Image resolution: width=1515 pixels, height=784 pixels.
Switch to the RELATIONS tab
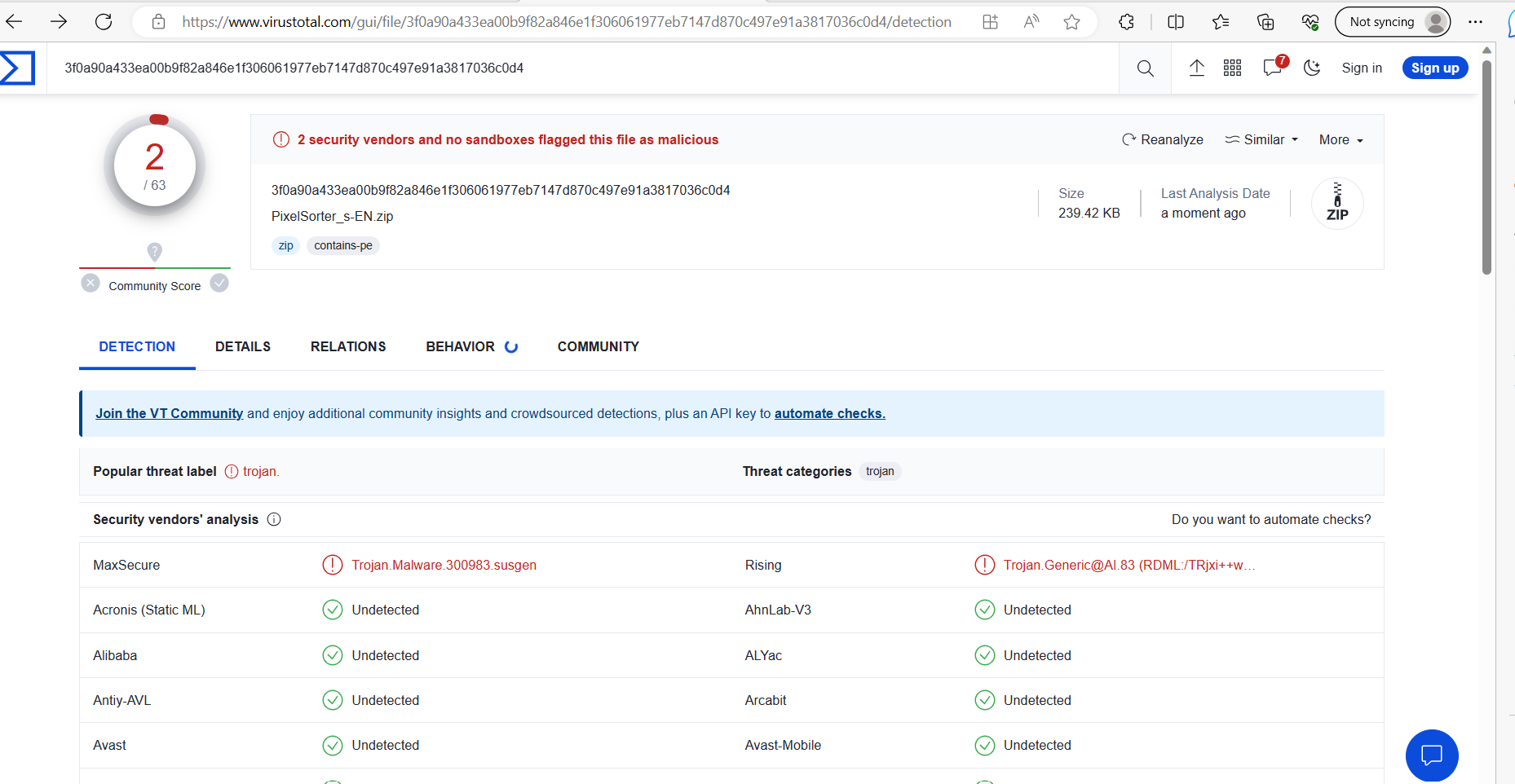(348, 347)
